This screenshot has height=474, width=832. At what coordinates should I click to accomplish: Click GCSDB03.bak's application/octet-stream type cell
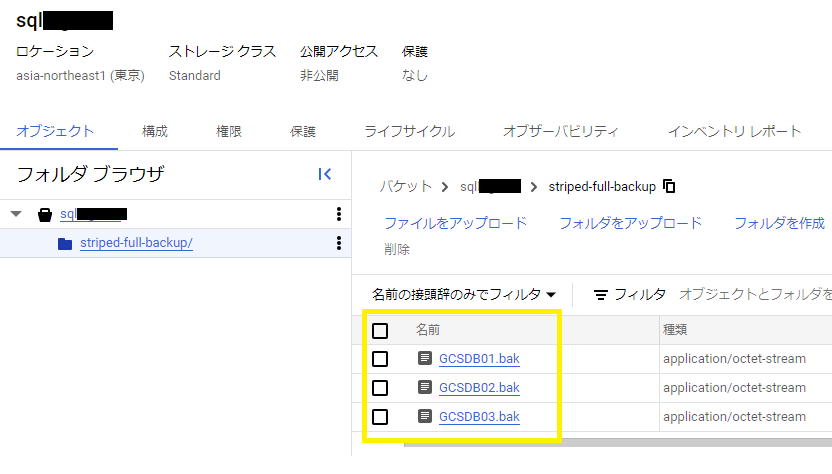[734, 417]
